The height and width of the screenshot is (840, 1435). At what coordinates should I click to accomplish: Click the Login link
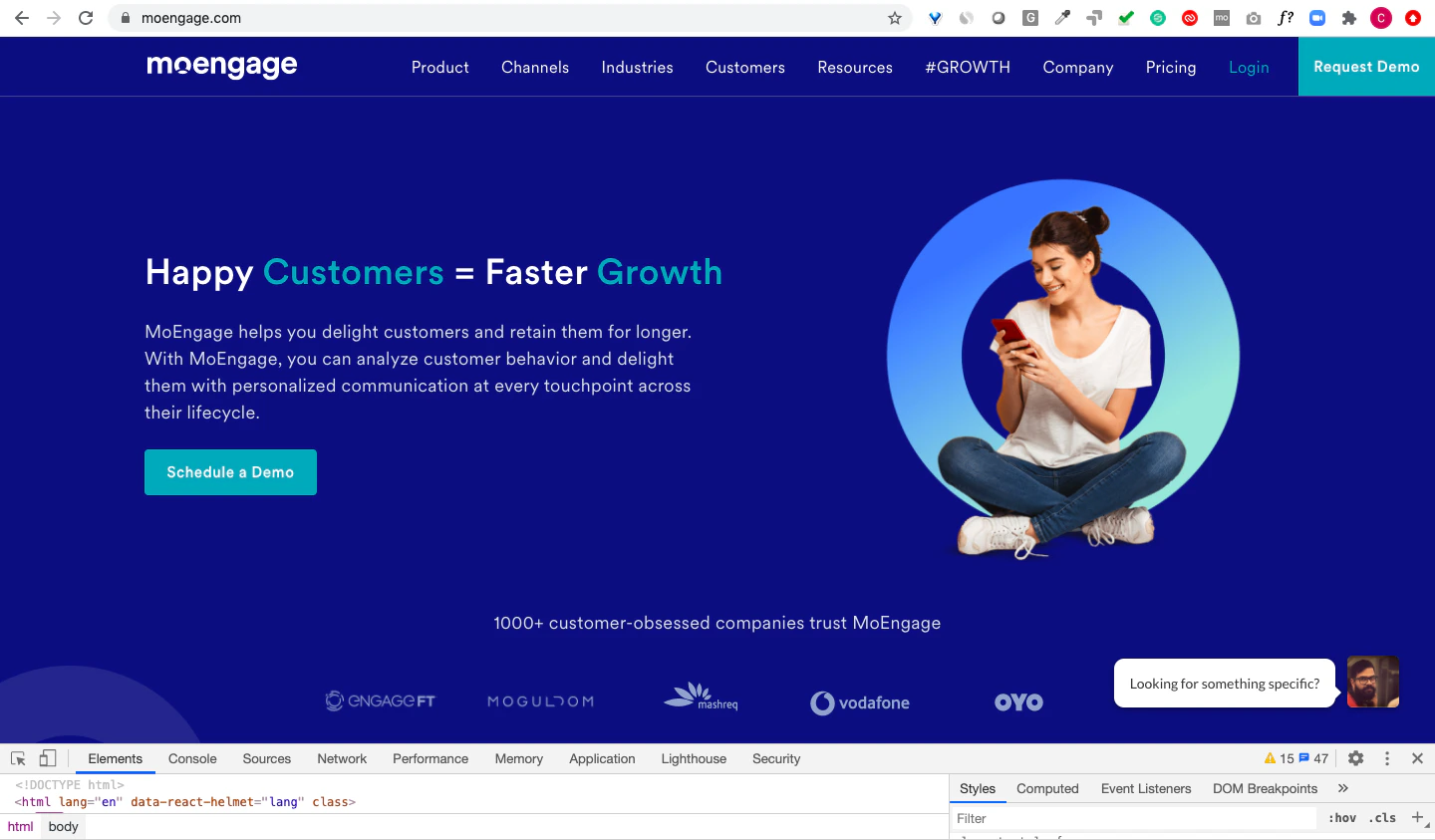pos(1249,67)
